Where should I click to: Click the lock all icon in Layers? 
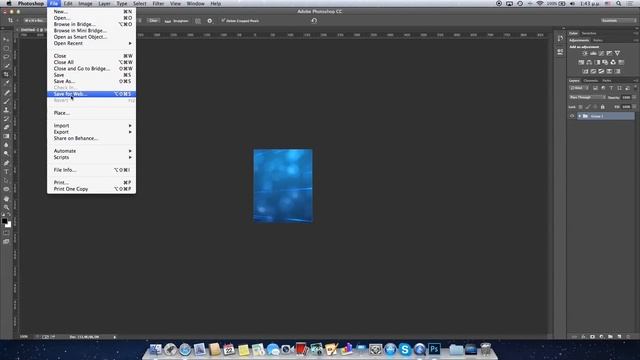pyautogui.click(x=602, y=107)
